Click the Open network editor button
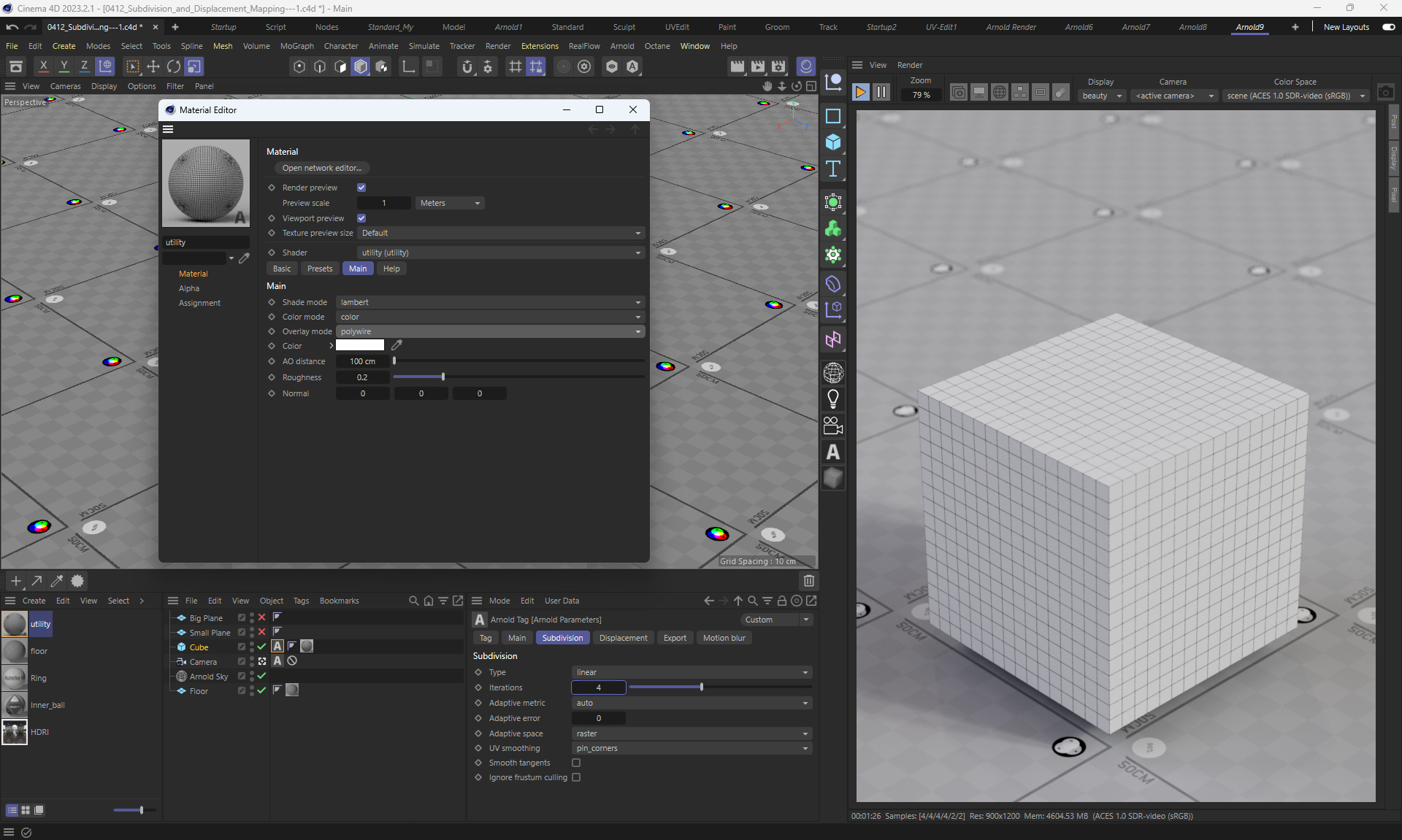This screenshot has width=1402, height=840. [321, 168]
